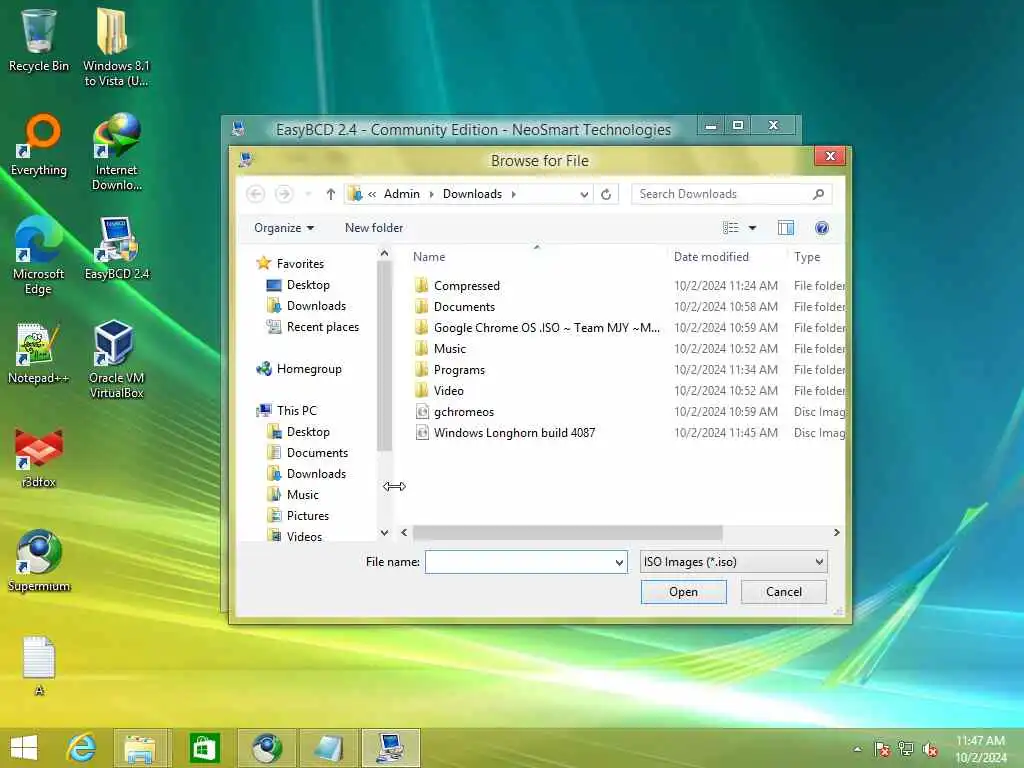Click the horizontal scrollbar in file list
Screen dimensions: 1024x768
click(568, 532)
